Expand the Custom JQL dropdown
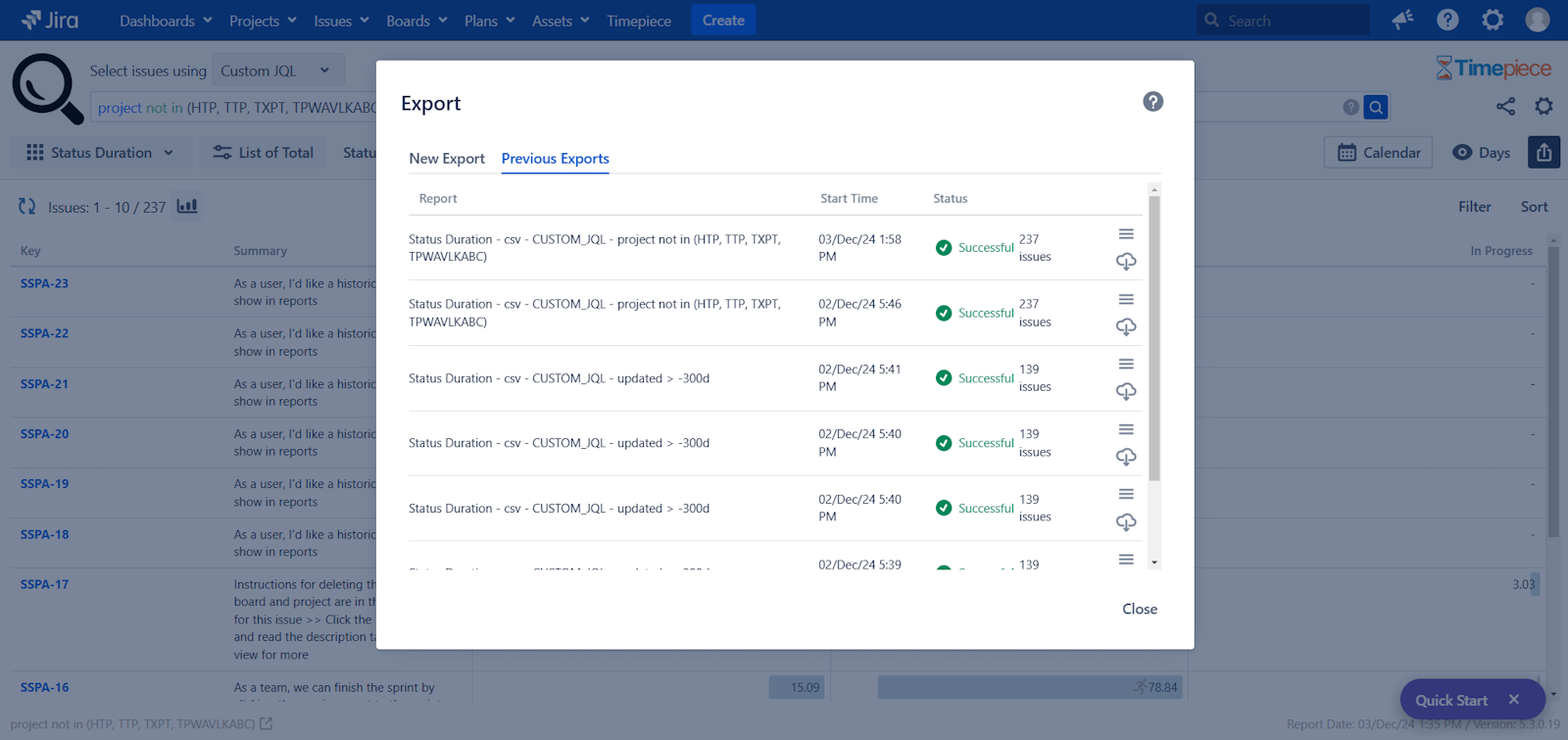Image resolution: width=1568 pixels, height=740 pixels. pos(275,71)
